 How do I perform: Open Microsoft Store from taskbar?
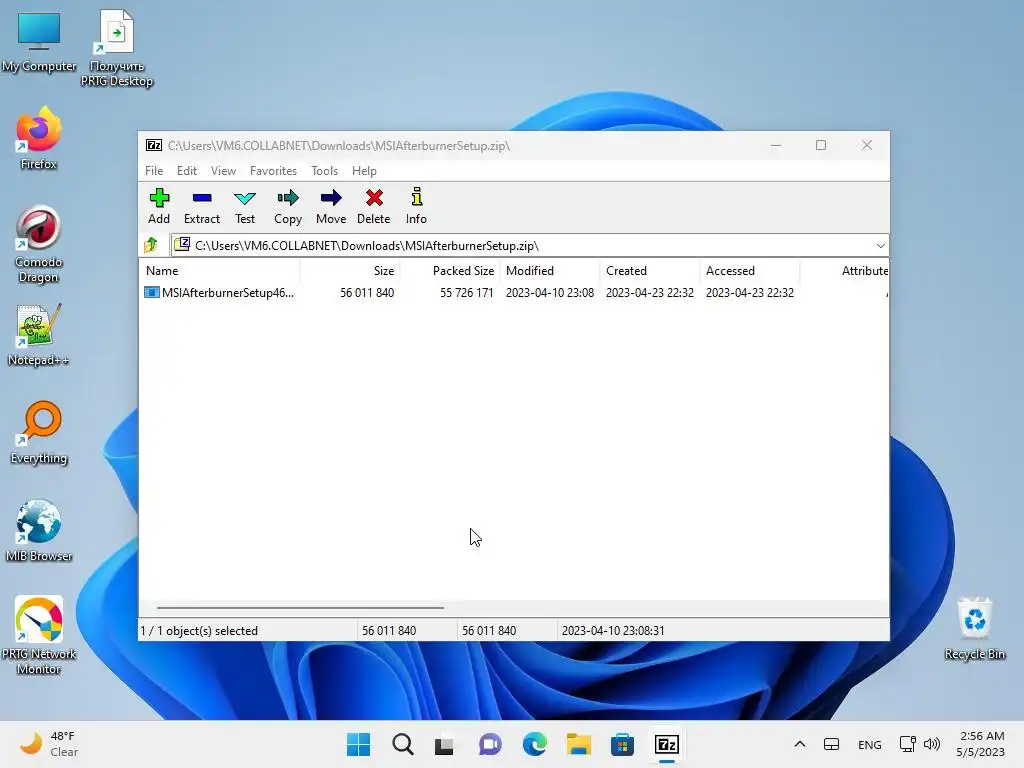click(x=622, y=744)
